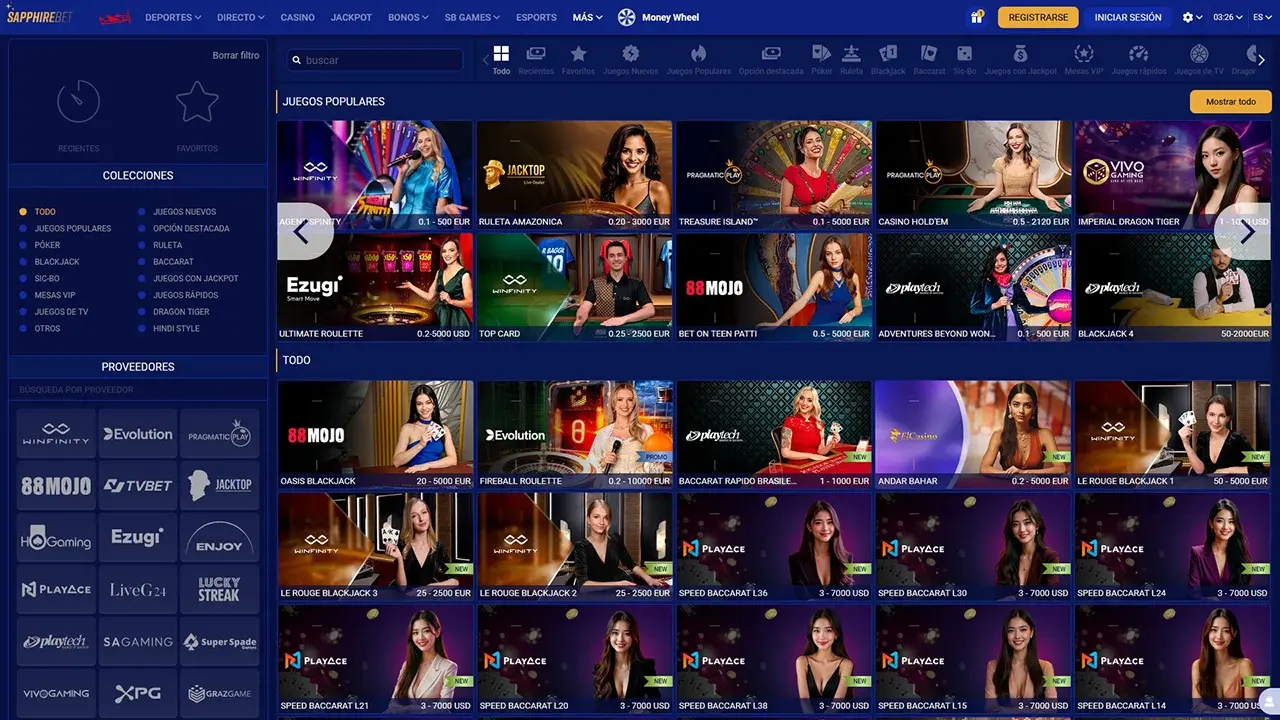The width and height of the screenshot is (1280, 720).
Task: Open the settings gear in the header
Action: (1188, 17)
